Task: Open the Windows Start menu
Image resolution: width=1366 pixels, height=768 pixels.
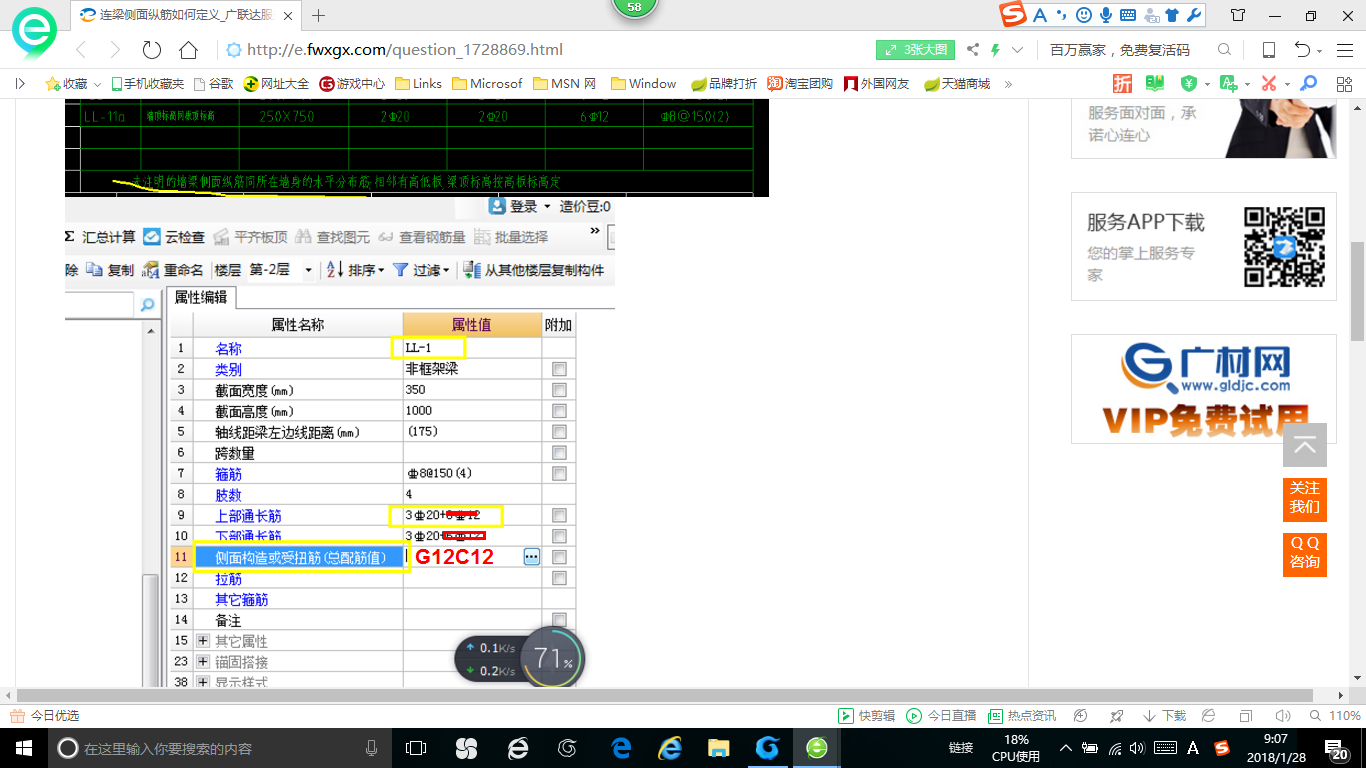Action: (22, 748)
